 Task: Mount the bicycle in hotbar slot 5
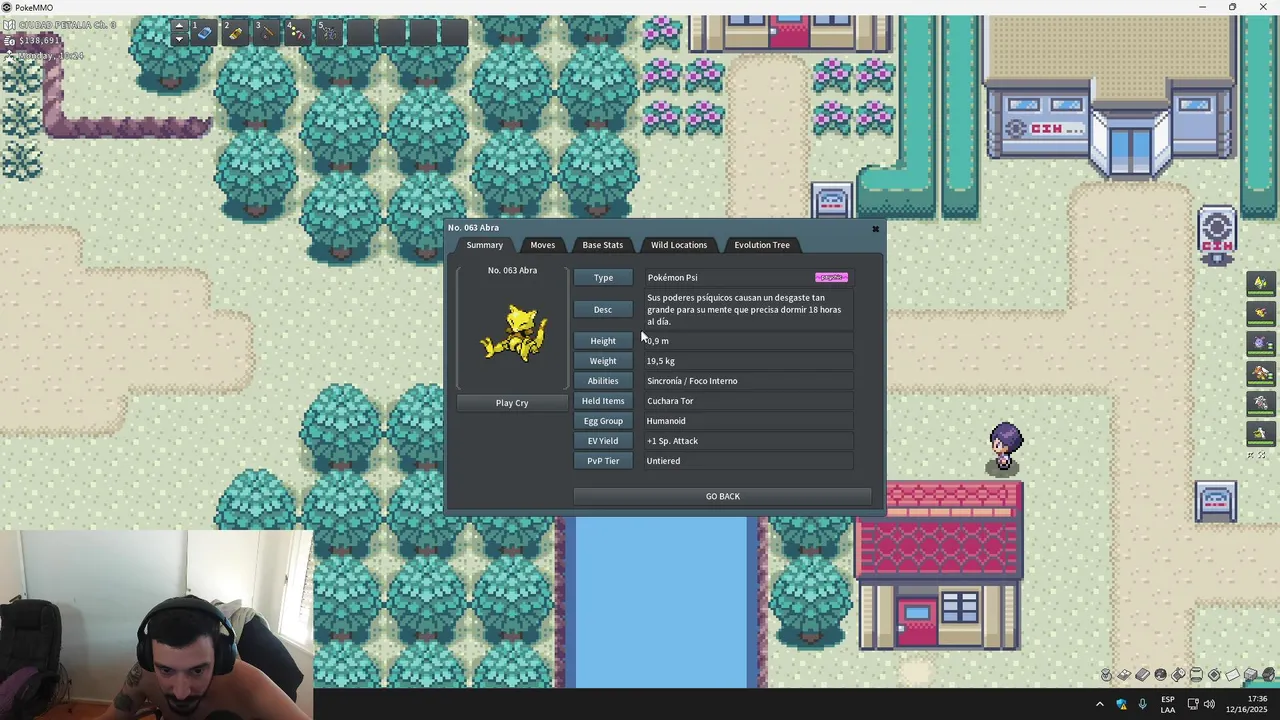pyautogui.click(x=328, y=33)
